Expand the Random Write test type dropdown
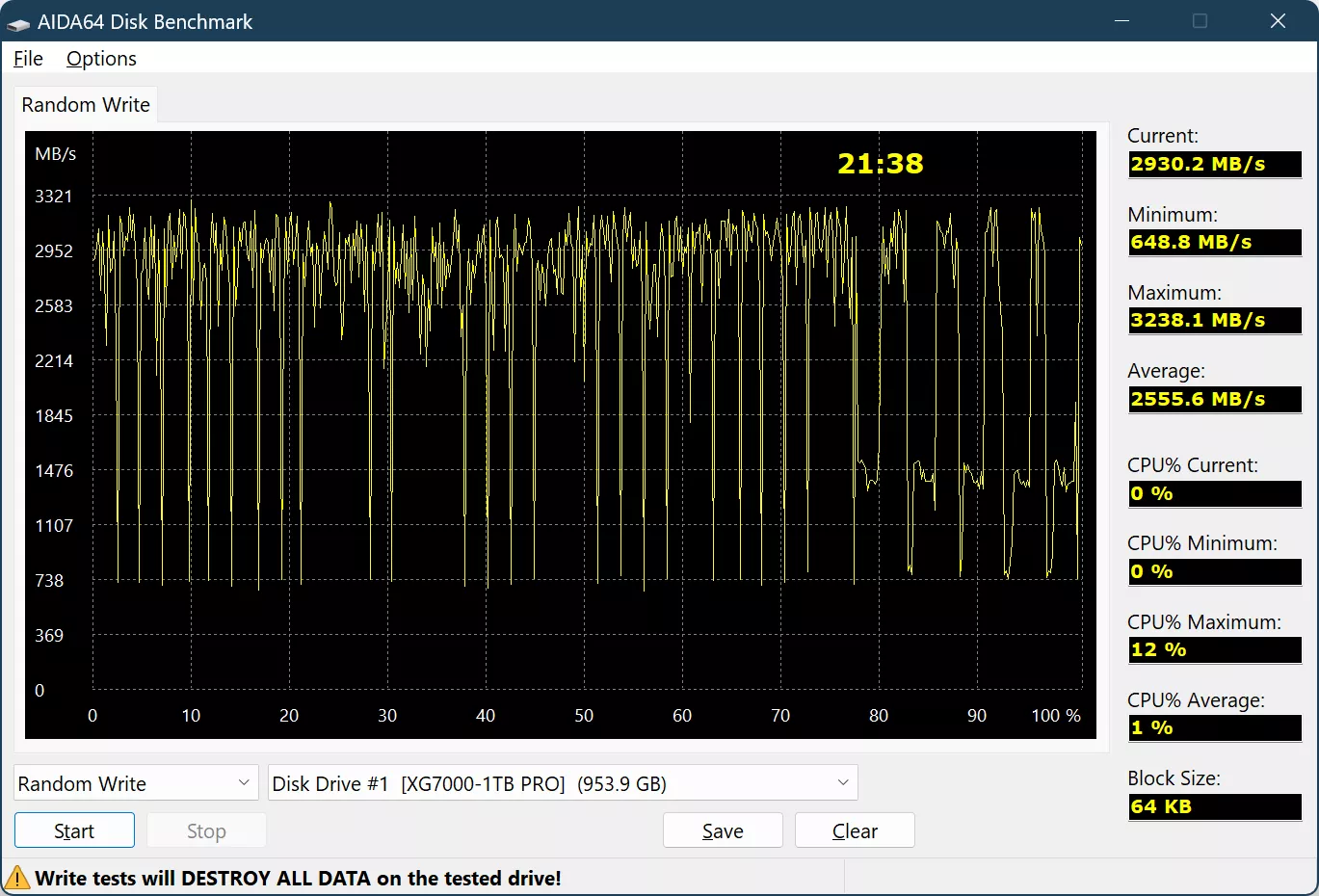 point(136,783)
